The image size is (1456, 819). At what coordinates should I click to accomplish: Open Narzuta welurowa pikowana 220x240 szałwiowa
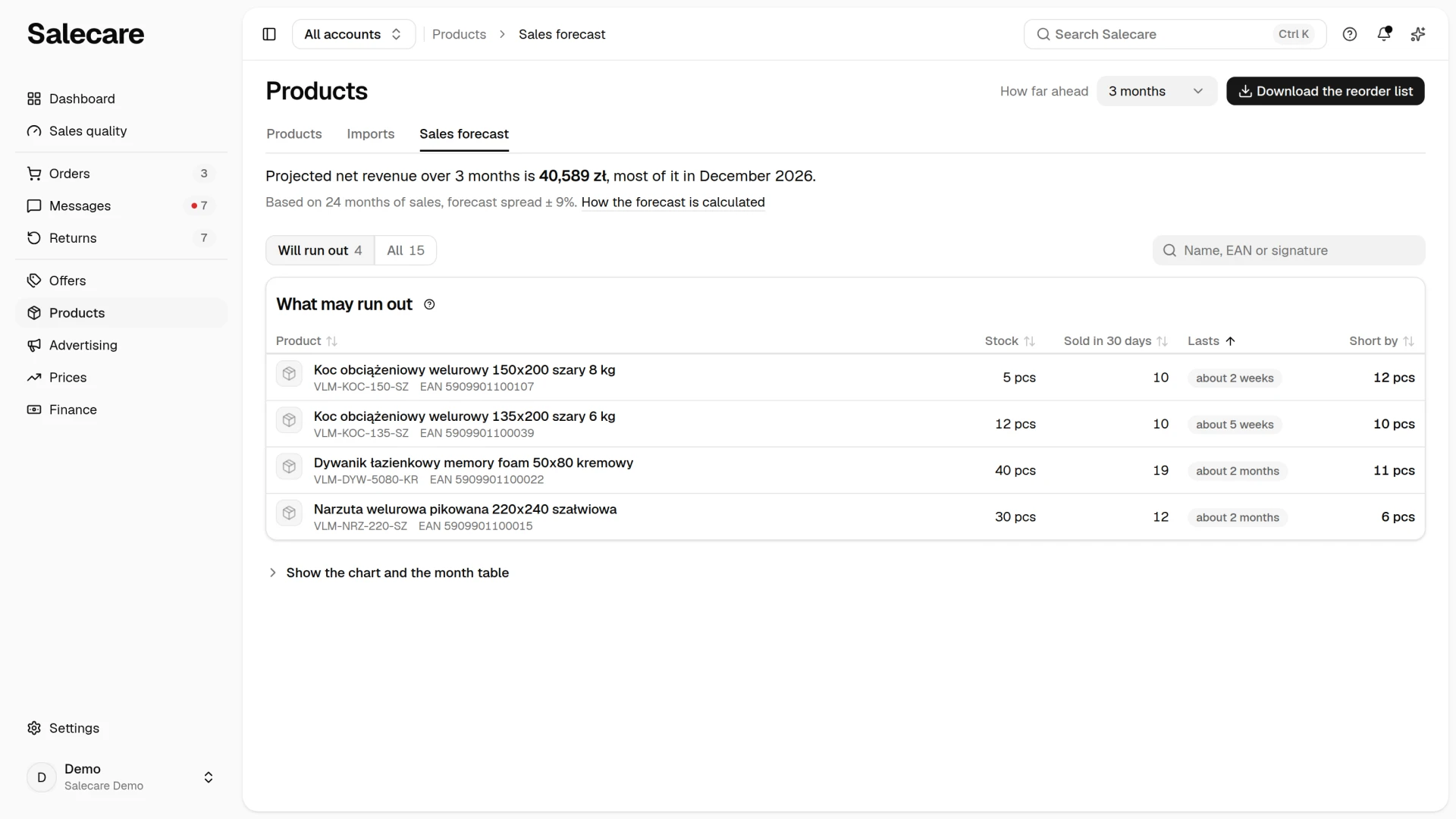pos(465,510)
